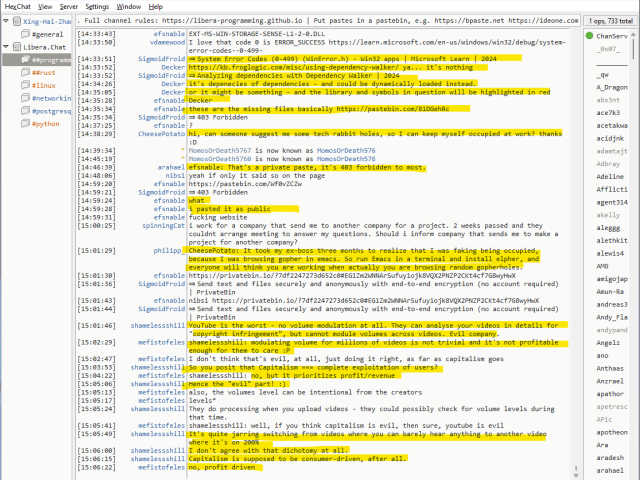This screenshot has width=640, height=480.
Task: Open the Server menu
Action: coord(68,6)
